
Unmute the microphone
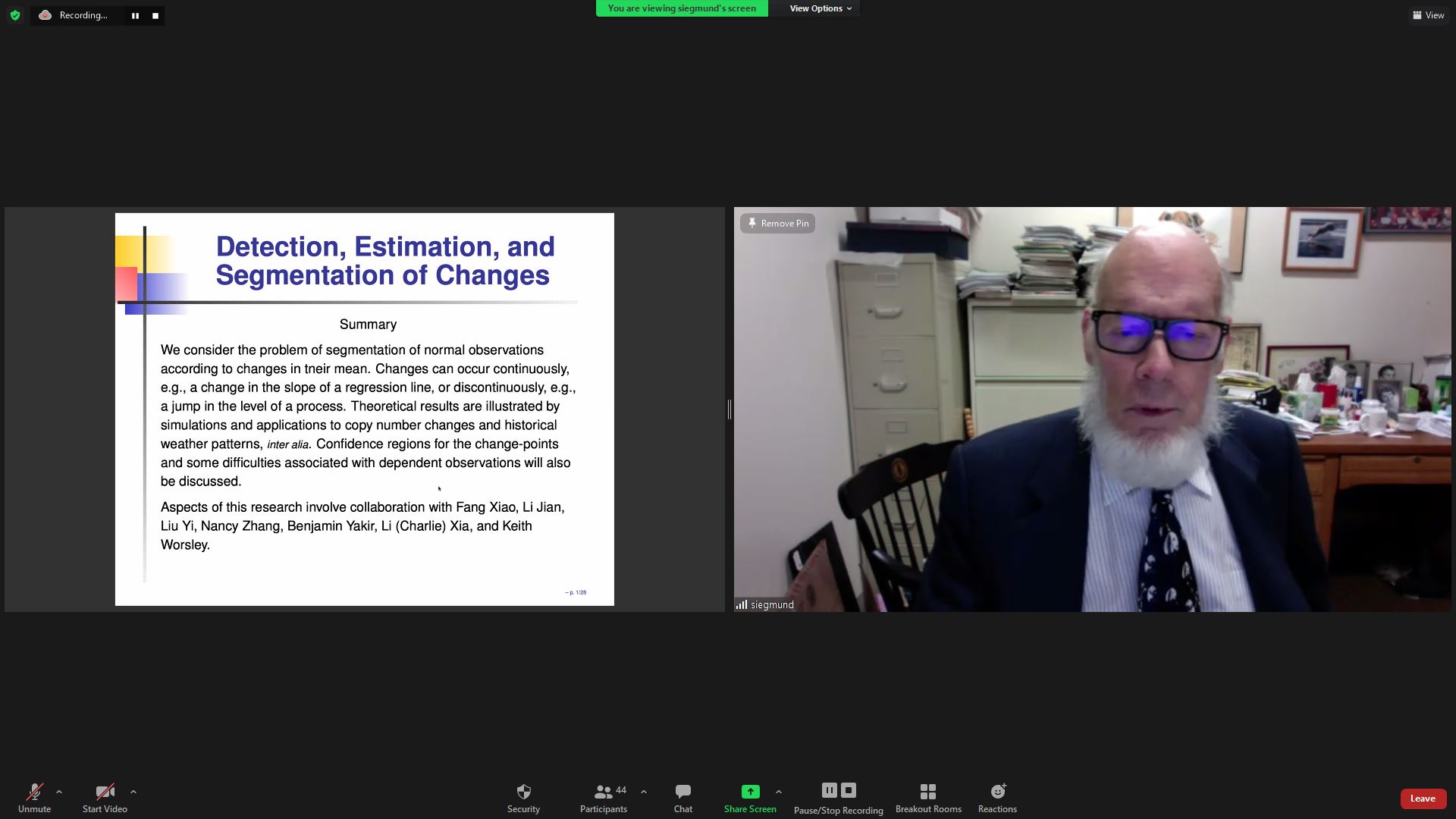[34, 798]
